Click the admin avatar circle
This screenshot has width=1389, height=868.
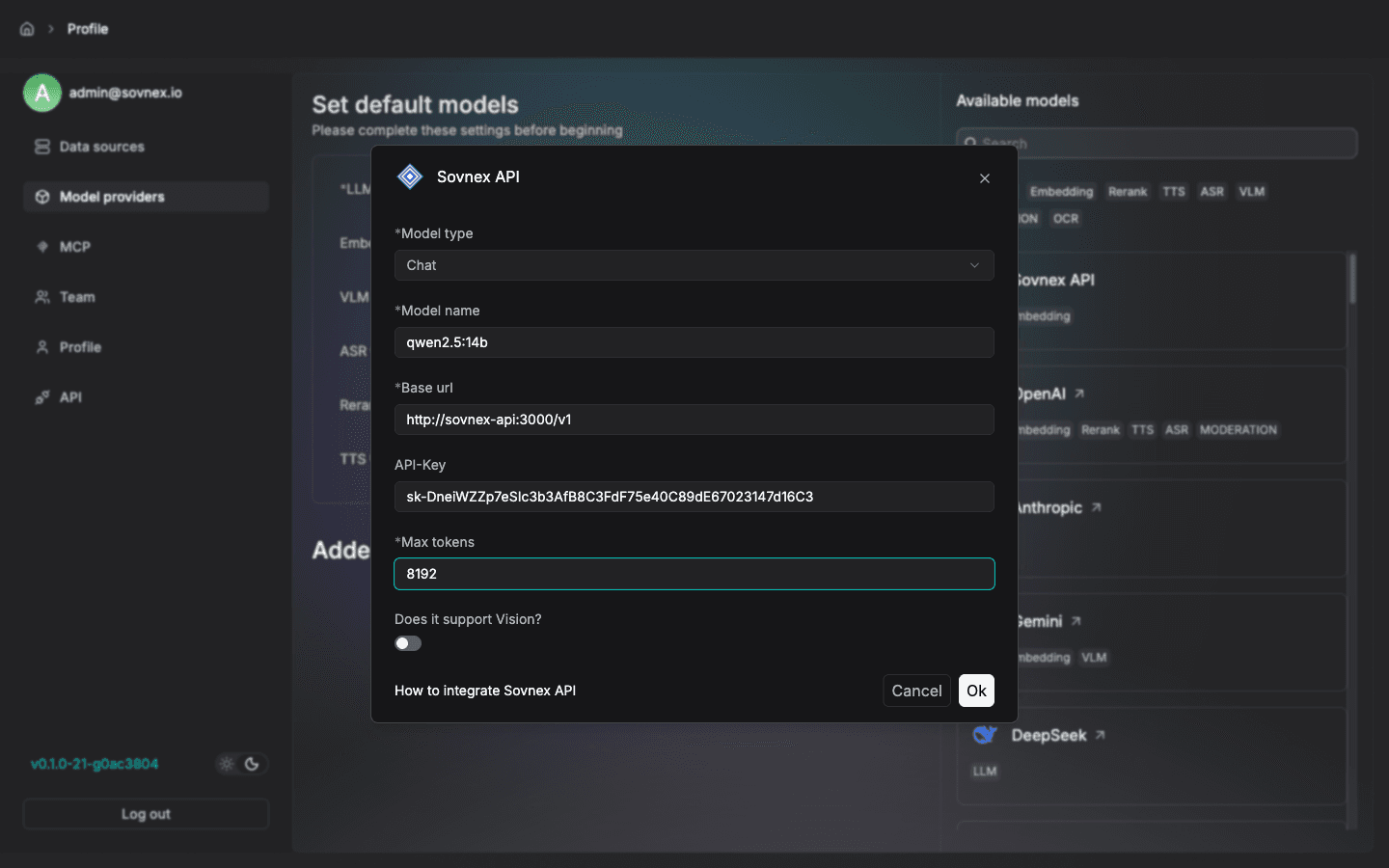click(x=42, y=93)
